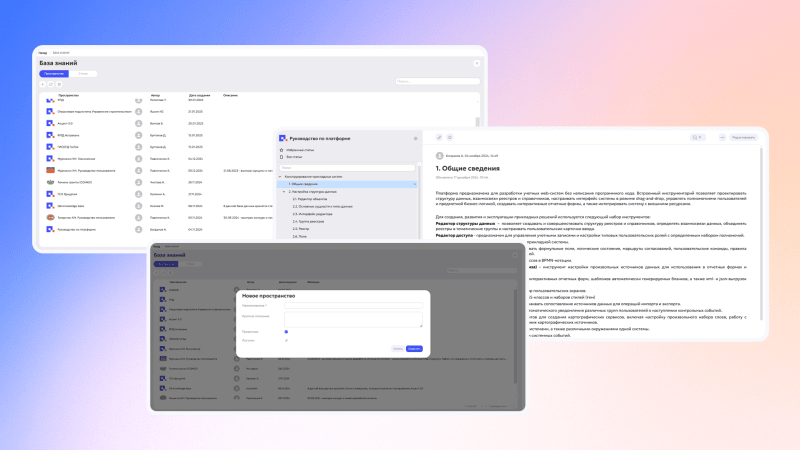The height and width of the screenshot is (450, 800).
Task: Click the search field in the top knowledge base window
Action: click(437, 83)
